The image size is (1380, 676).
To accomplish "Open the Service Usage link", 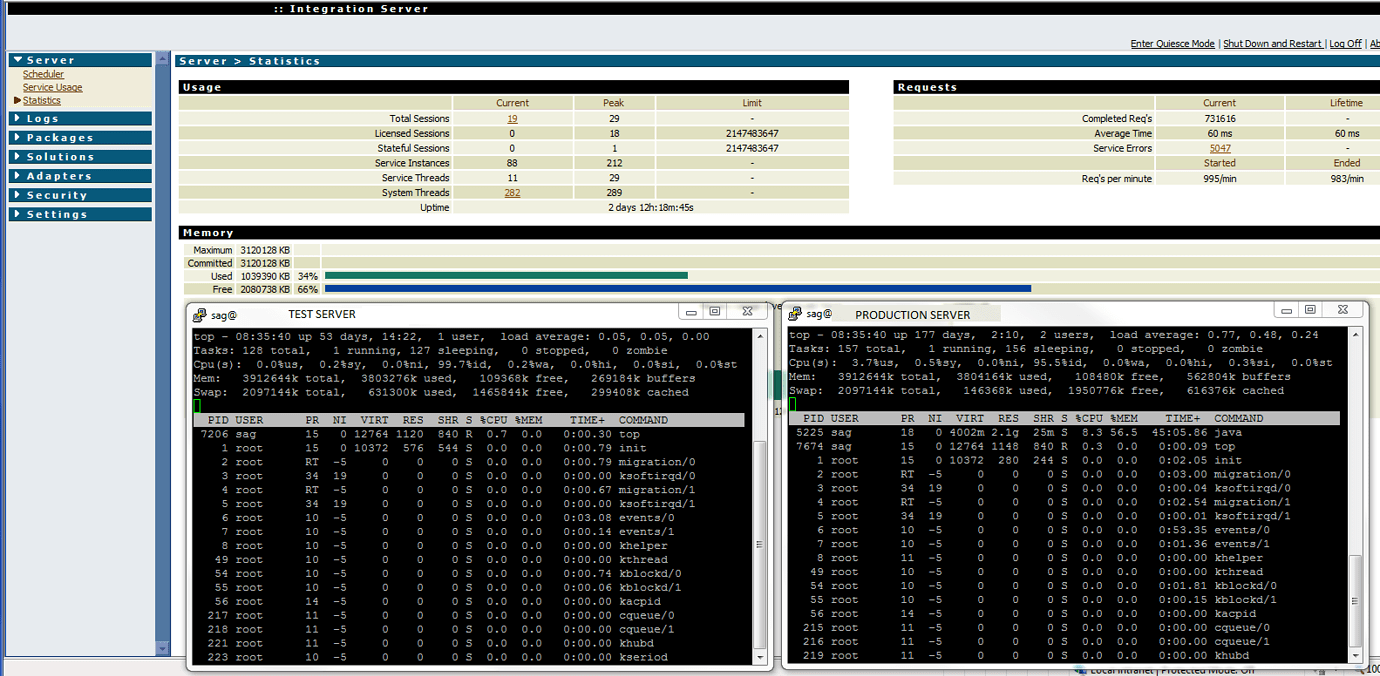I will coord(53,87).
